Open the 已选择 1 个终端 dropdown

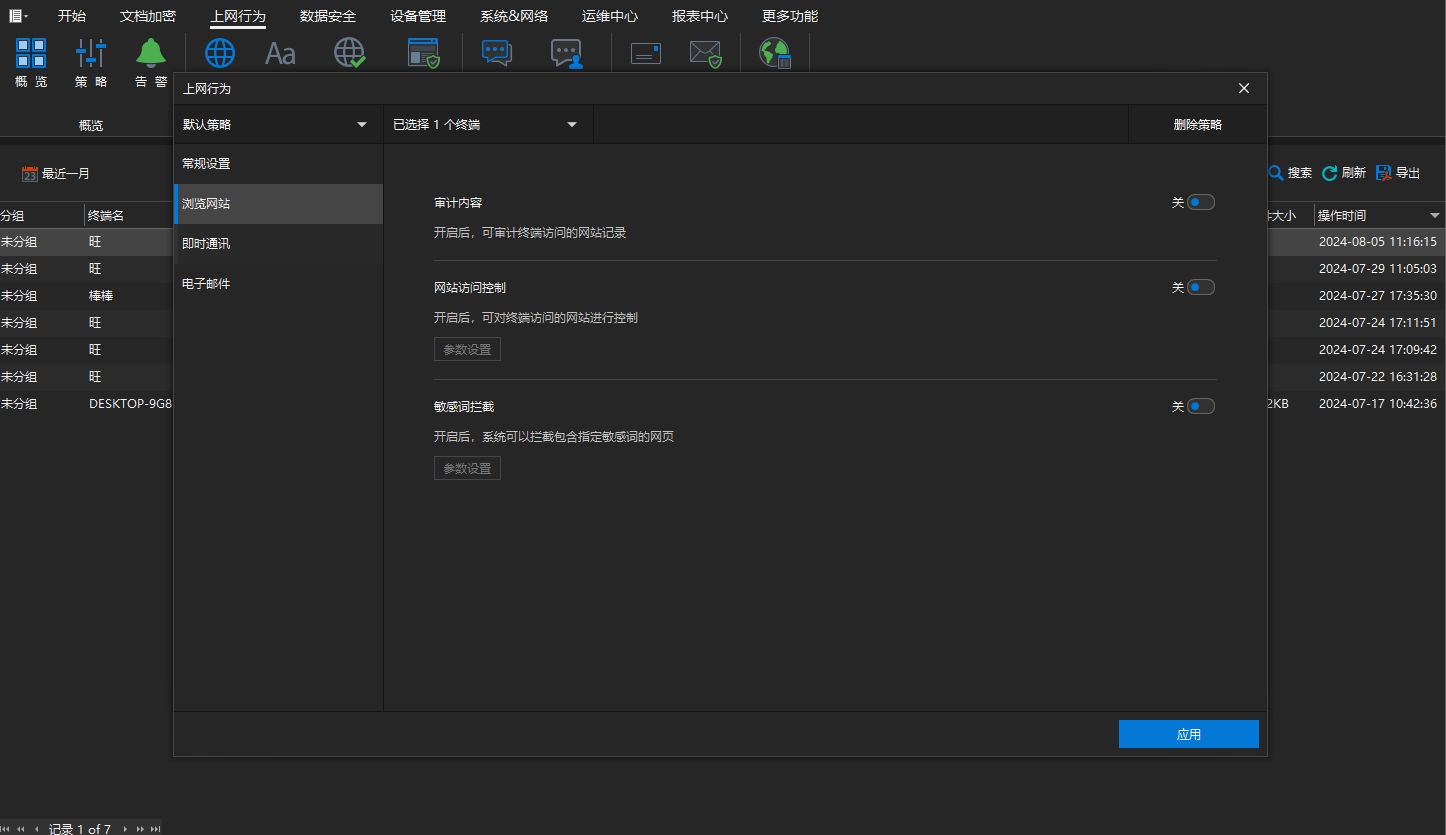(x=488, y=124)
